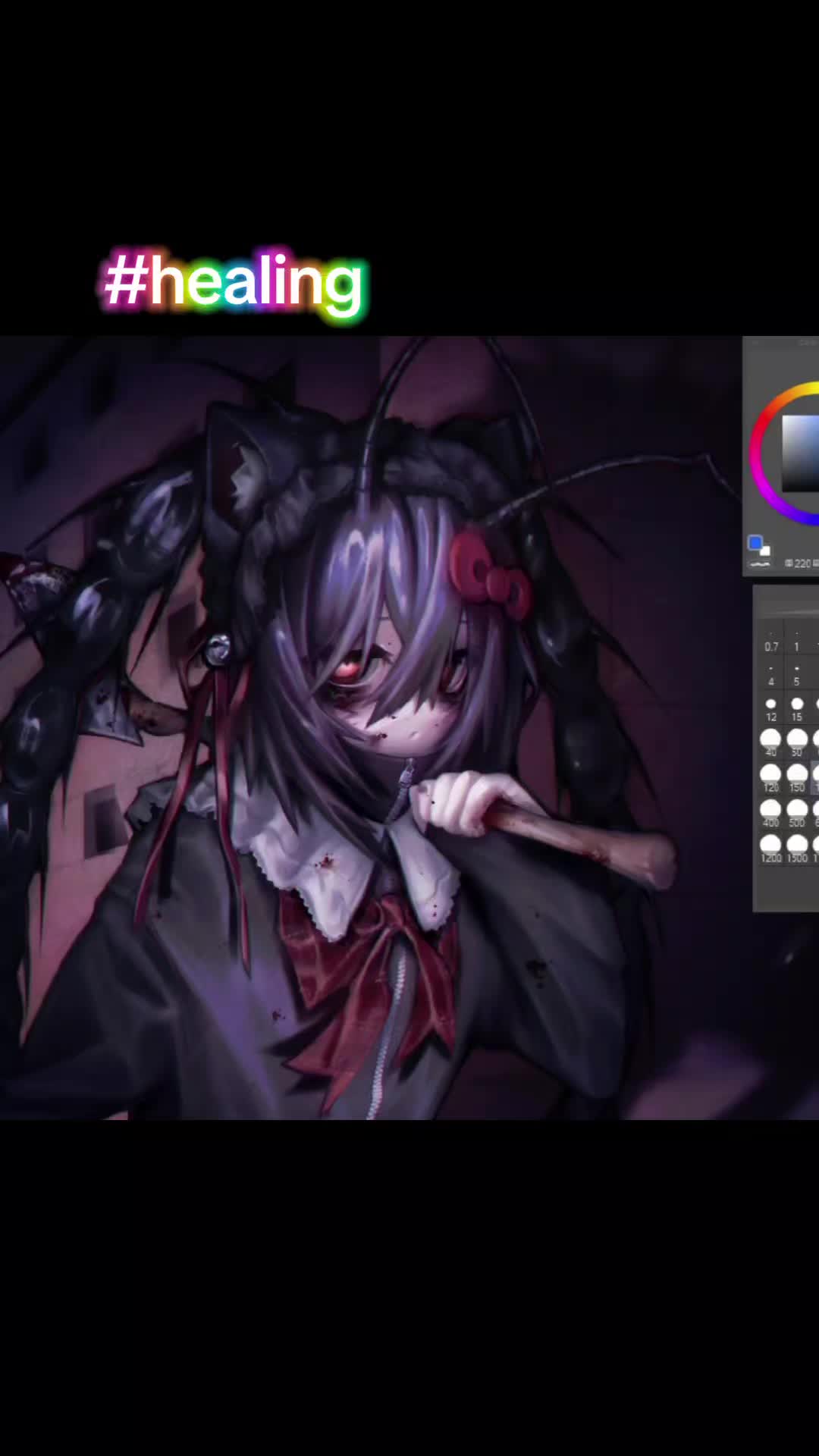Image resolution: width=819 pixels, height=1456 pixels.
Task: Select the 1 brush size preset
Action: coord(796,641)
